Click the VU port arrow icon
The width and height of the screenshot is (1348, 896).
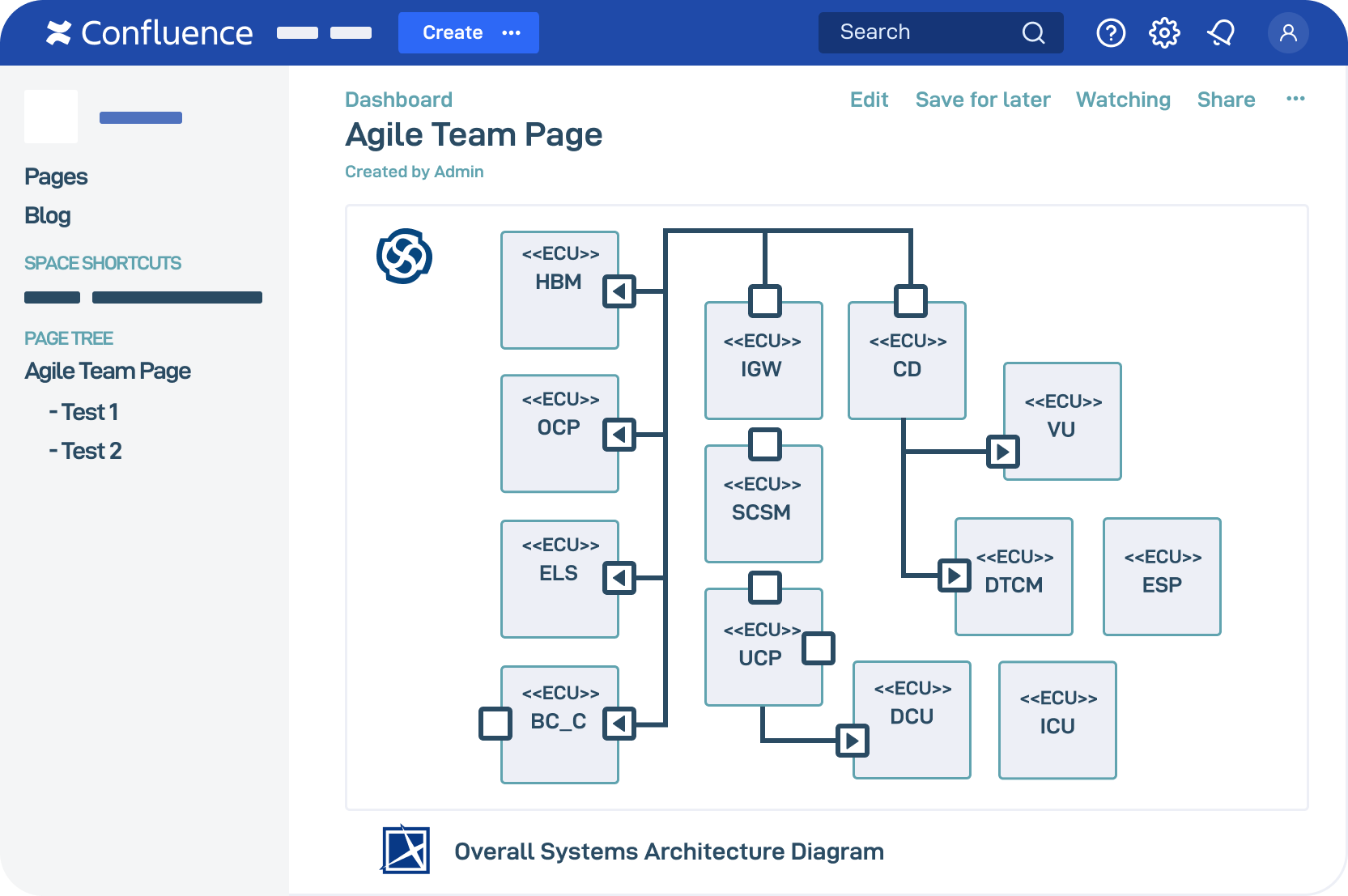[1003, 452]
